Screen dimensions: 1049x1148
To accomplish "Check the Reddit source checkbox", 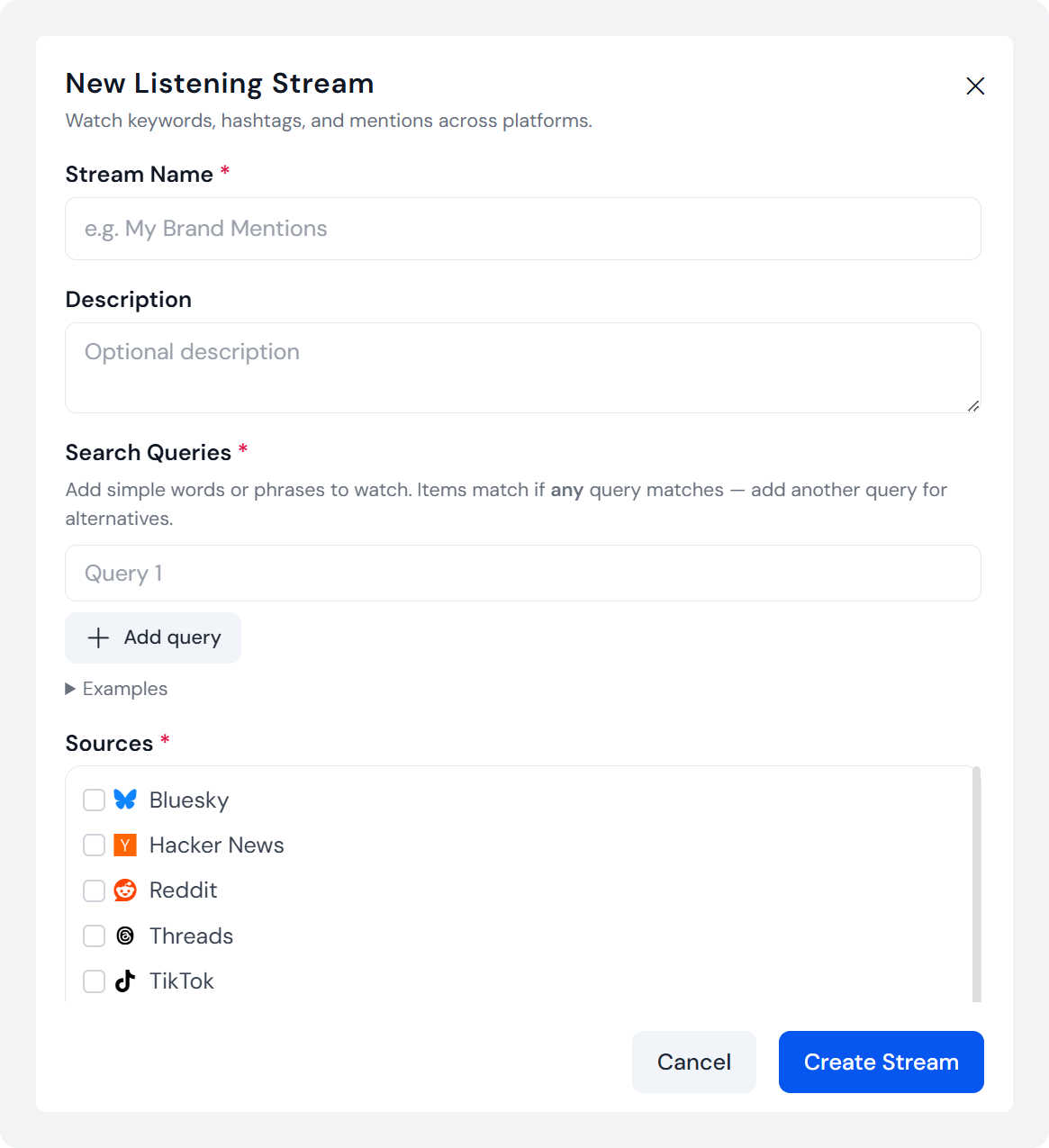I will (94, 890).
